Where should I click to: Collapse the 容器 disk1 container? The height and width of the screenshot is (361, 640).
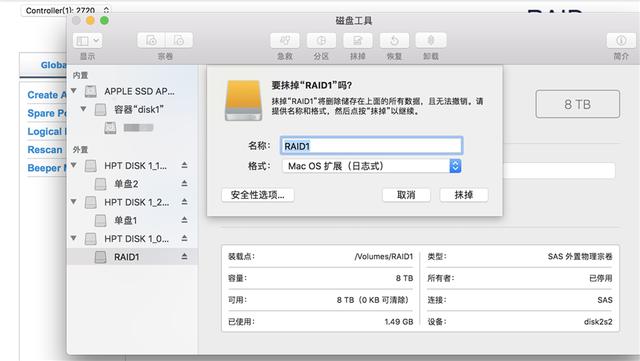click(x=83, y=109)
